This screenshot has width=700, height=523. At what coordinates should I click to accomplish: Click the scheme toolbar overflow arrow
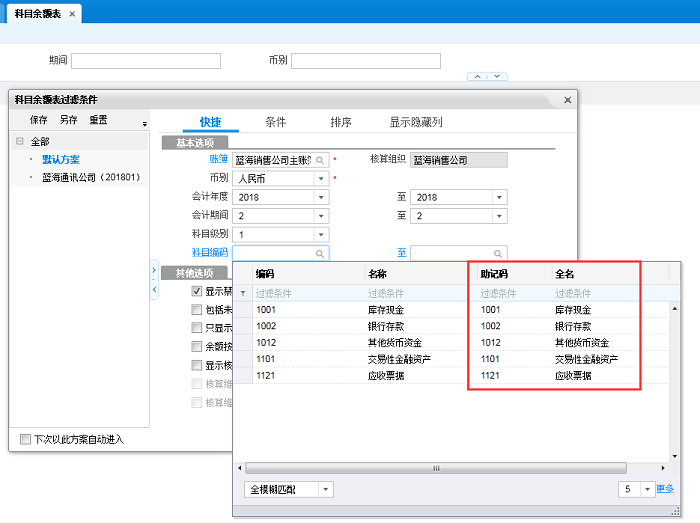[x=144, y=124]
